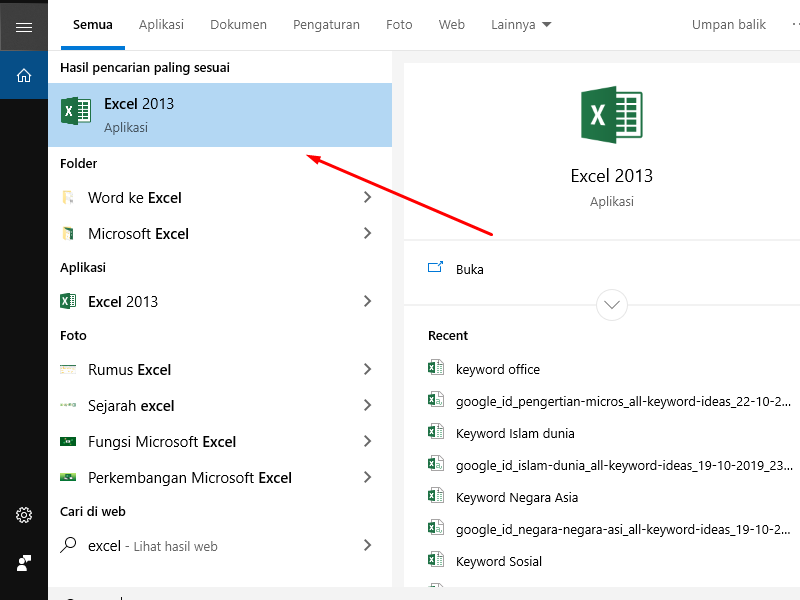Viewport: 800px width, 600px height.
Task: Click folder icon beside Microsoft Excel
Action: coord(68,234)
